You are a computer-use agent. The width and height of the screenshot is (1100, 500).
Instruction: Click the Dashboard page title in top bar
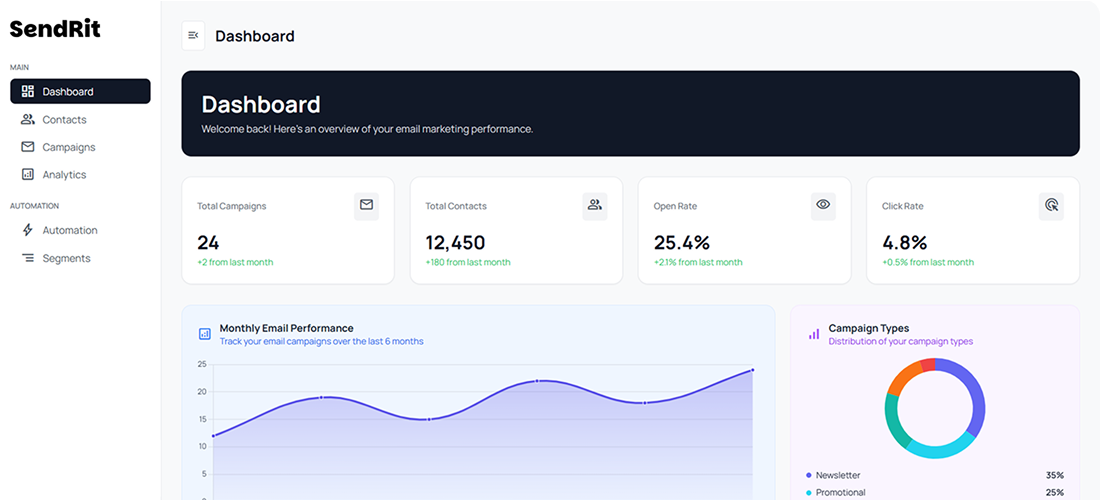coord(255,36)
